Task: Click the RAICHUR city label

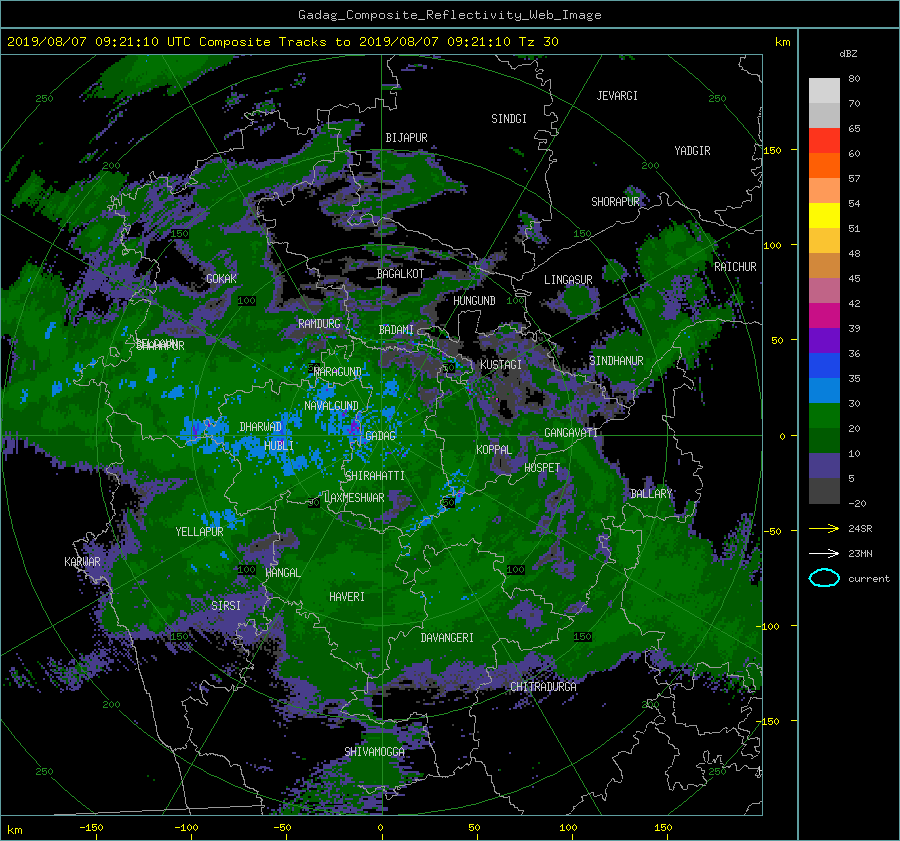Action: [x=735, y=267]
